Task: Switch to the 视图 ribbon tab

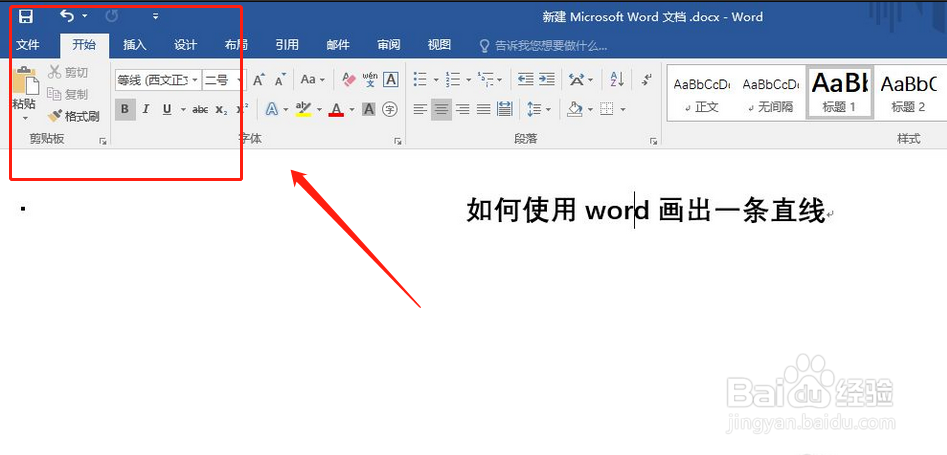Action: [439, 45]
